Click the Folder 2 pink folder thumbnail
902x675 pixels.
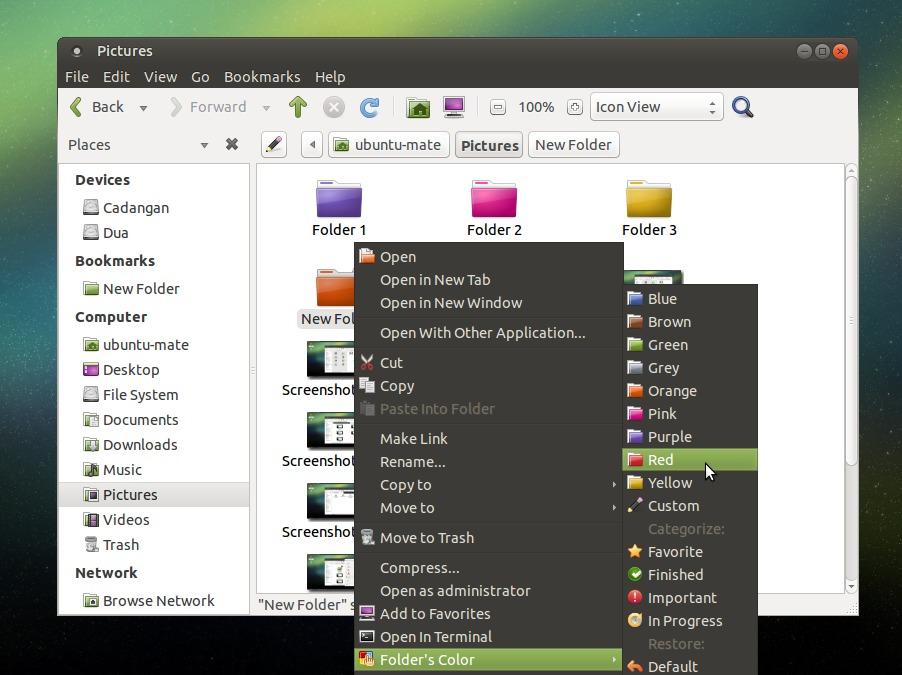[x=494, y=197]
